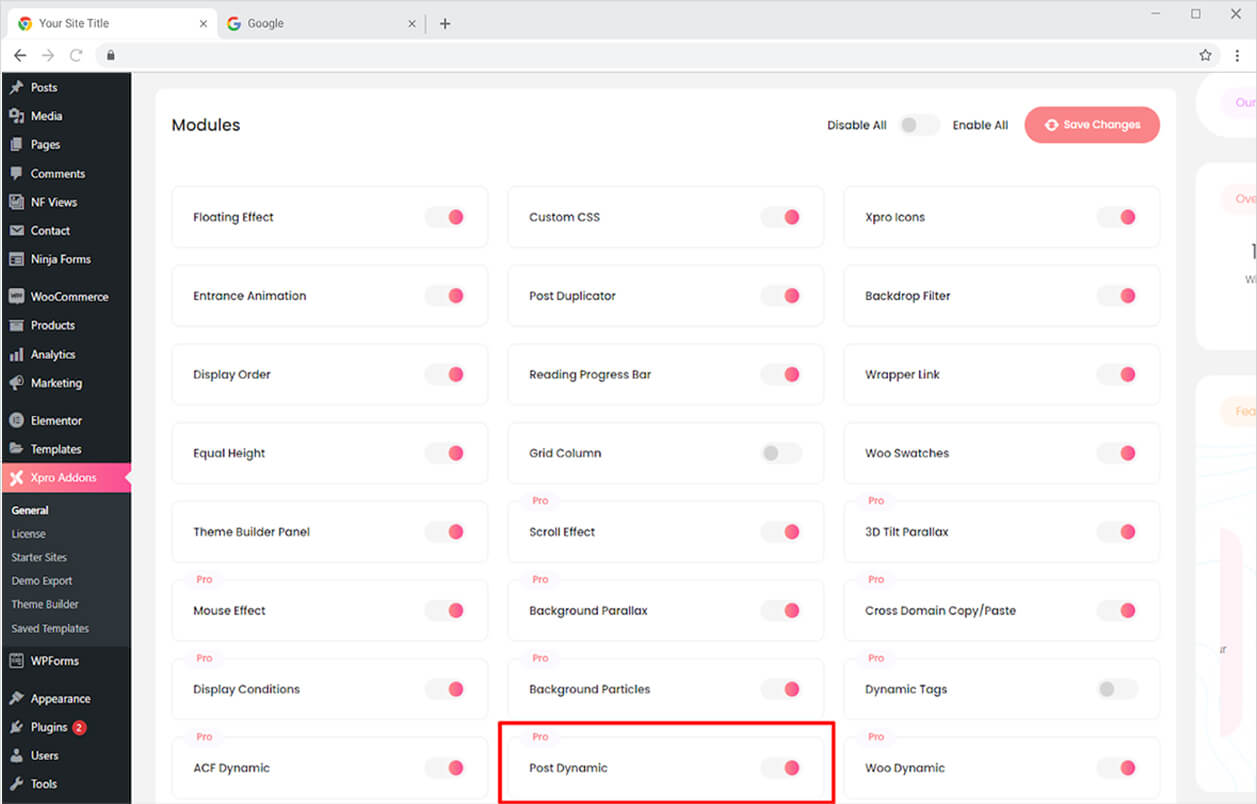Click the browser address bar
This screenshot has height=804, width=1257.
655,55
